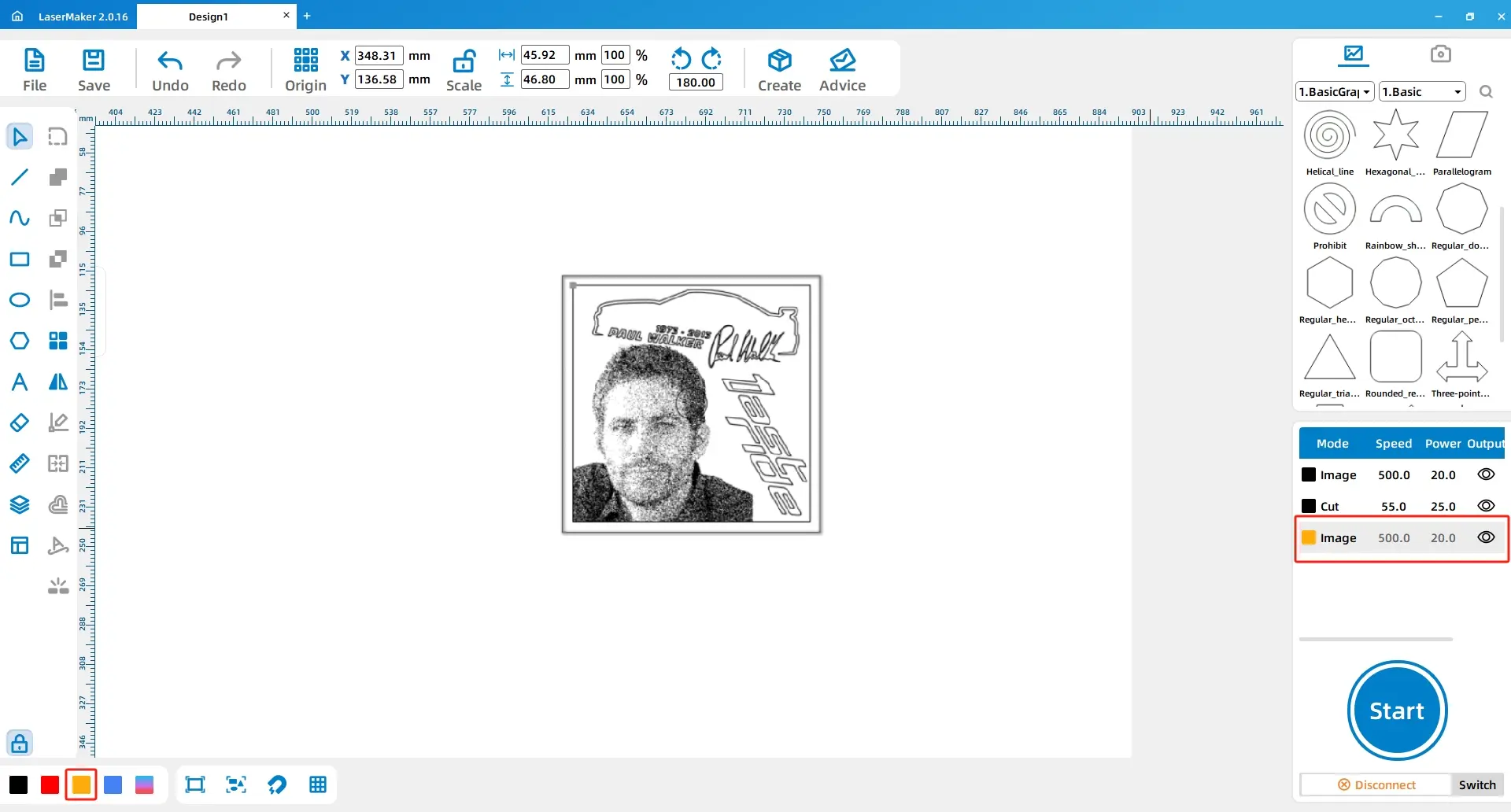The height and width of the screenshot is (812, 1511).
Task: Click the node edit rounded-corner icon
Action: (58, 136)
